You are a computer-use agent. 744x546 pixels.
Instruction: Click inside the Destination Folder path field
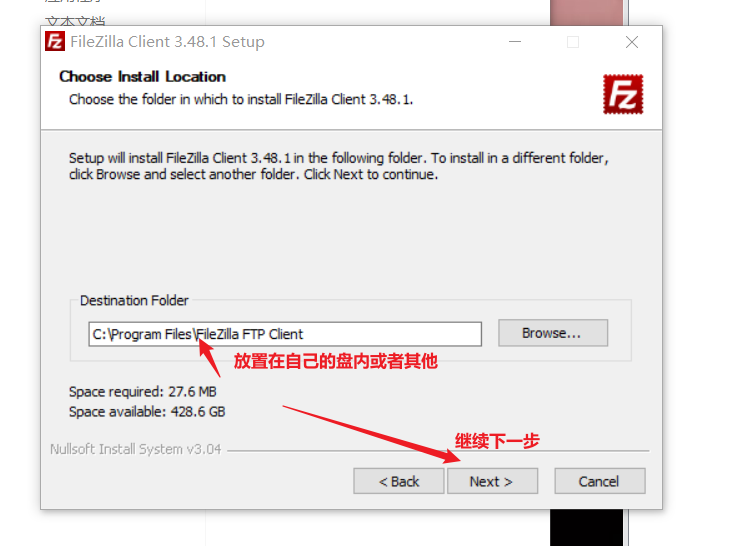point(285,334)
